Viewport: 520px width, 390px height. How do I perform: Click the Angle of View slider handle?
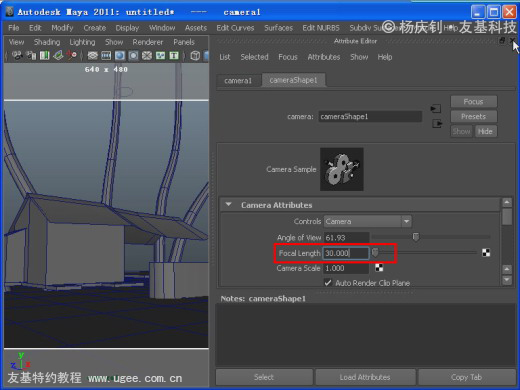coord(416,237)
